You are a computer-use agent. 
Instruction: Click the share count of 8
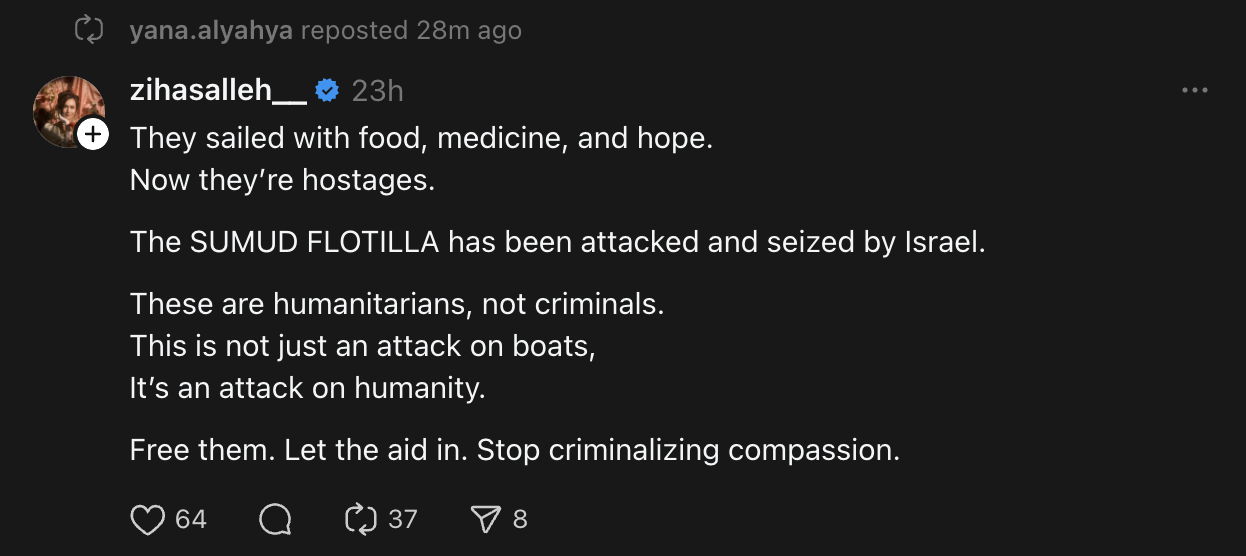point(520,519)
